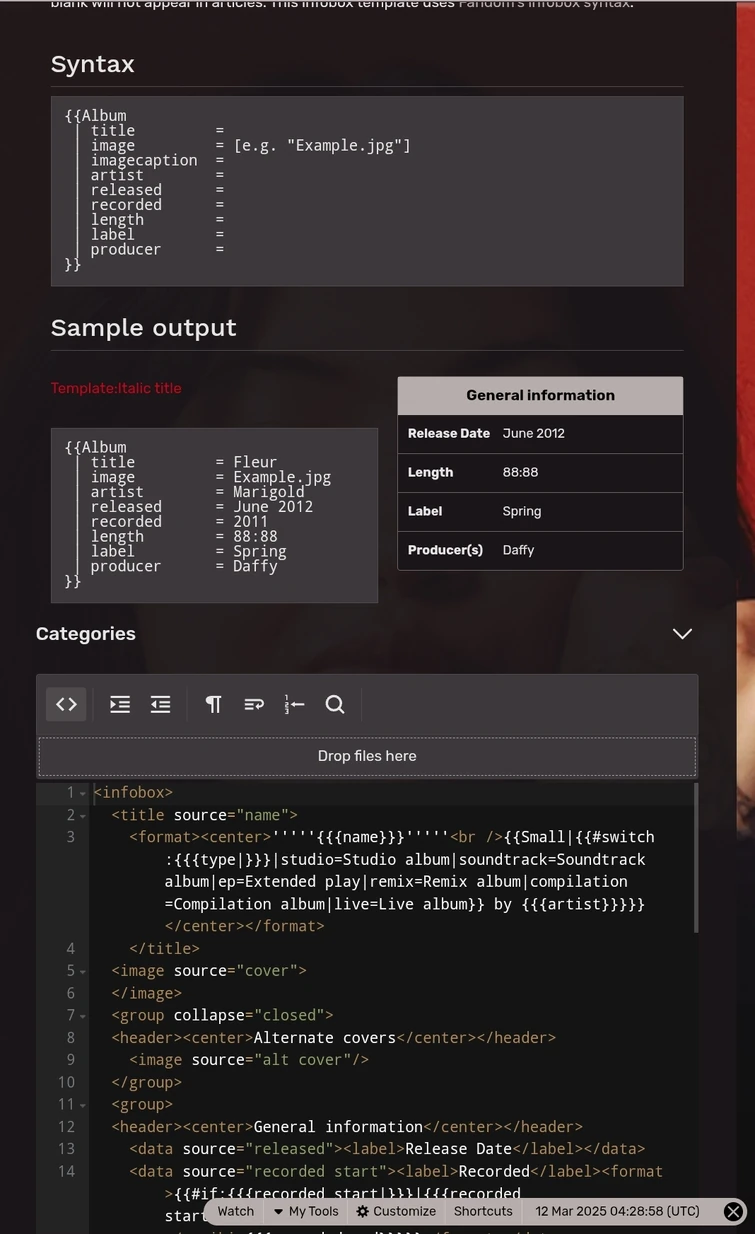This screenshot has width=755, height=1234.
Task: Click the [e.g. "Example.jpg"] syntax text
Action: 322,146
